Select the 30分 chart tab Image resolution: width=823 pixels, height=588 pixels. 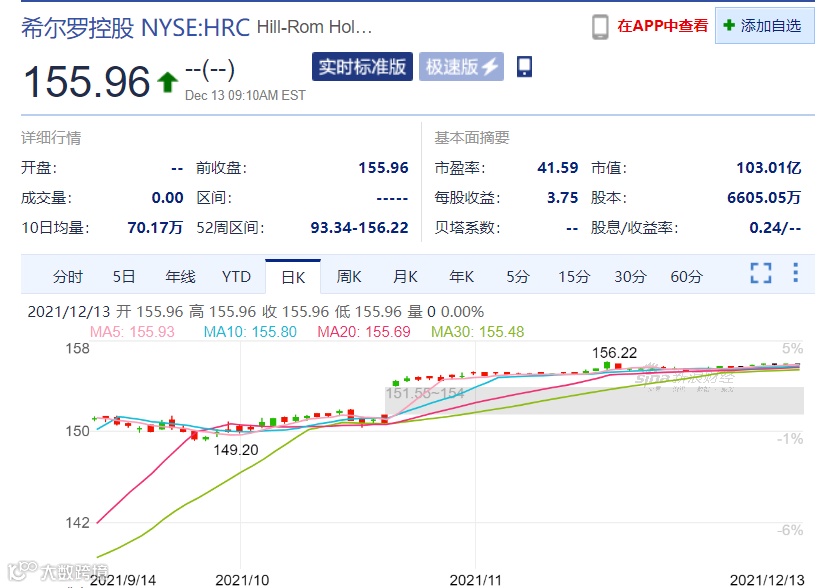pos(630,277)
